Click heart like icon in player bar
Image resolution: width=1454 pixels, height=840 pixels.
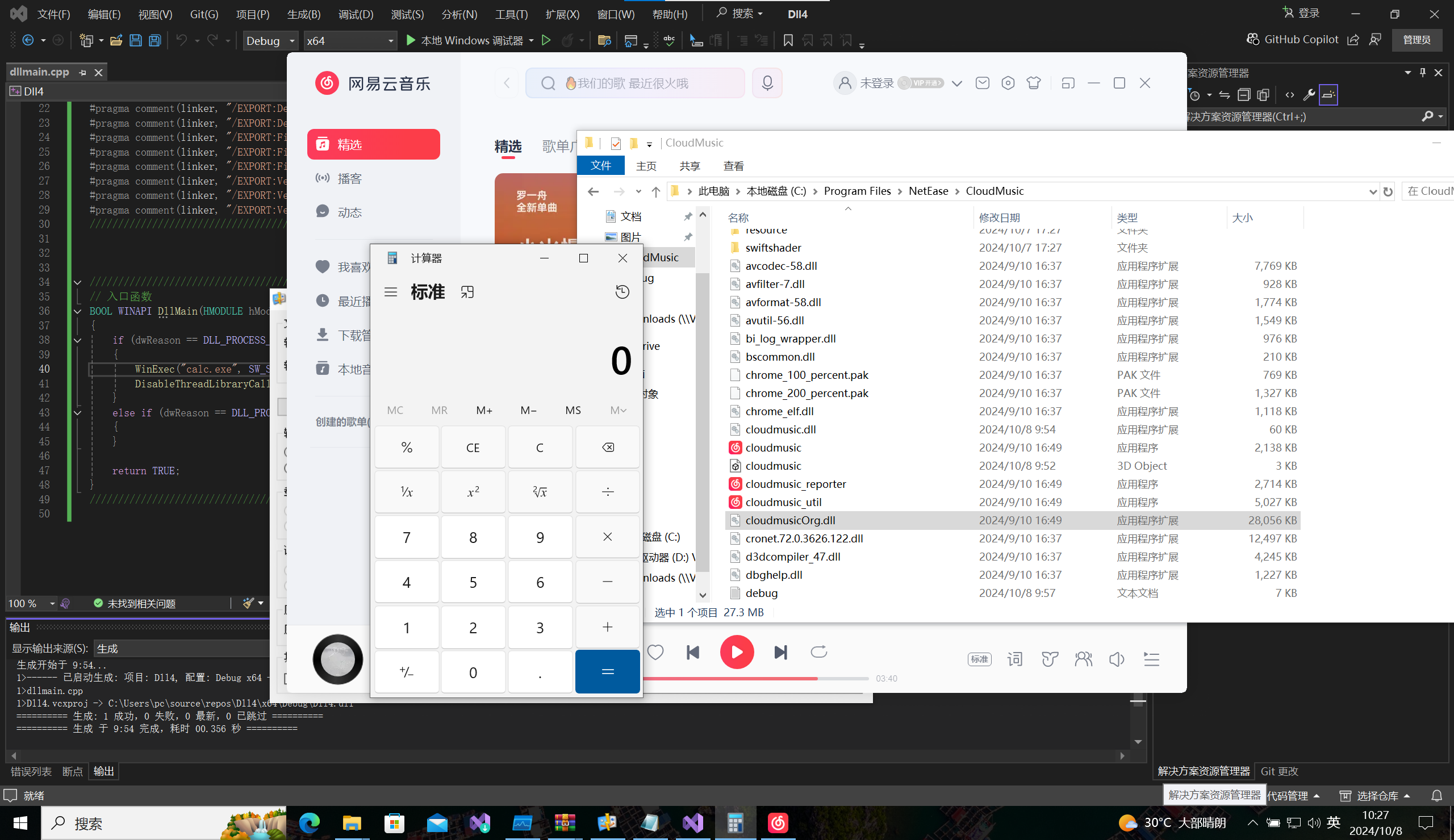coord(655,653)
